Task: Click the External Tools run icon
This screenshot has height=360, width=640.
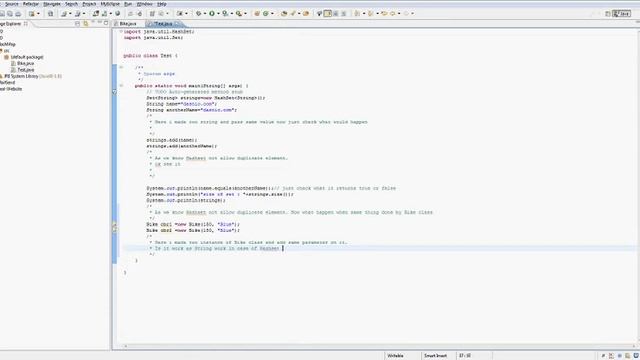Action: (239, 13)
